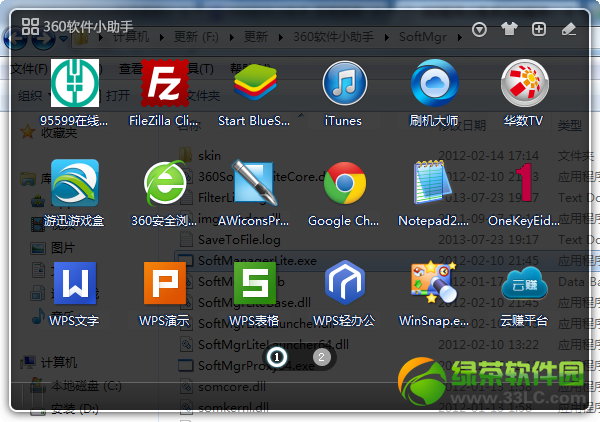
Task: Open WPS演示
Action: (x=165, y=283)
